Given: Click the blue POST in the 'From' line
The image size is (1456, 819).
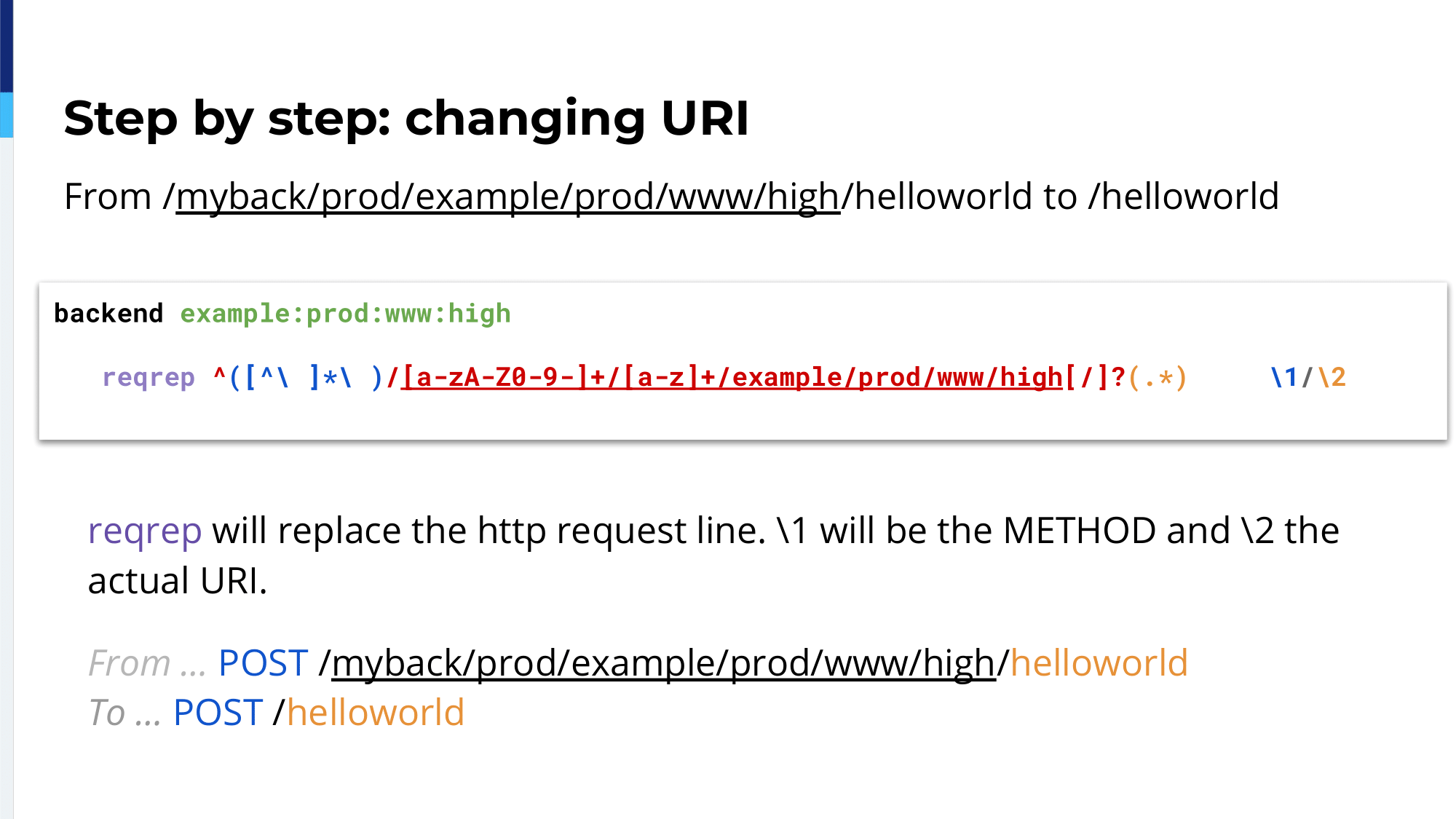Looking at the screenshot, I should [263, 663].
